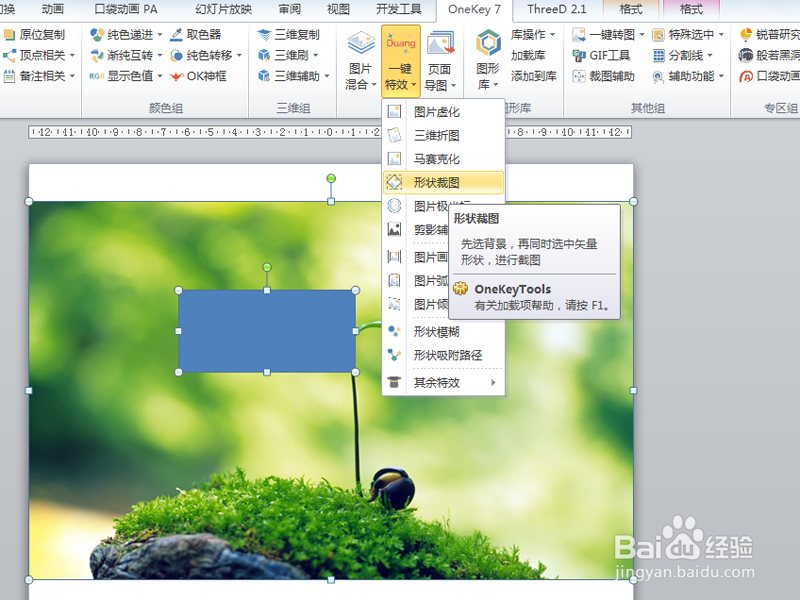Click the 添加到库 (Add to Library) button
Viewport: 800px width, 600px height.
(x=533, y=76)
